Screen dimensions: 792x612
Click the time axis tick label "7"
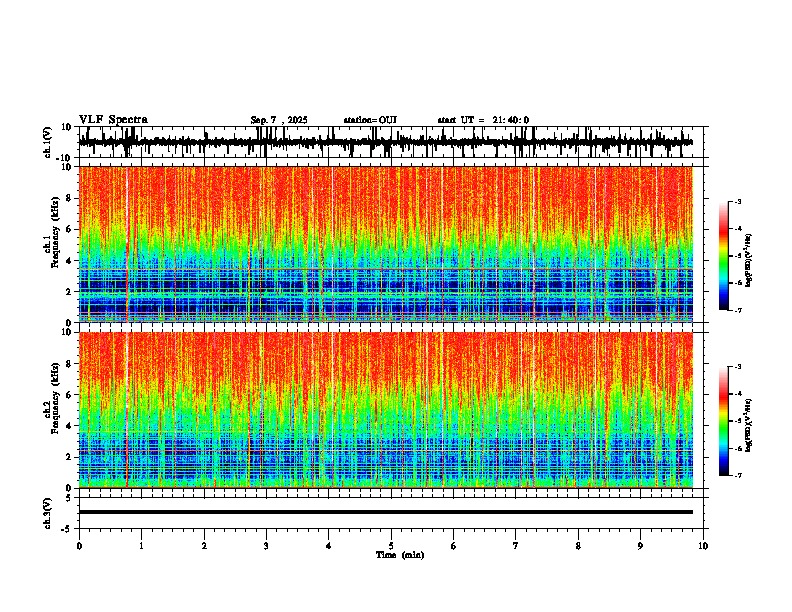tap(516, 546)
